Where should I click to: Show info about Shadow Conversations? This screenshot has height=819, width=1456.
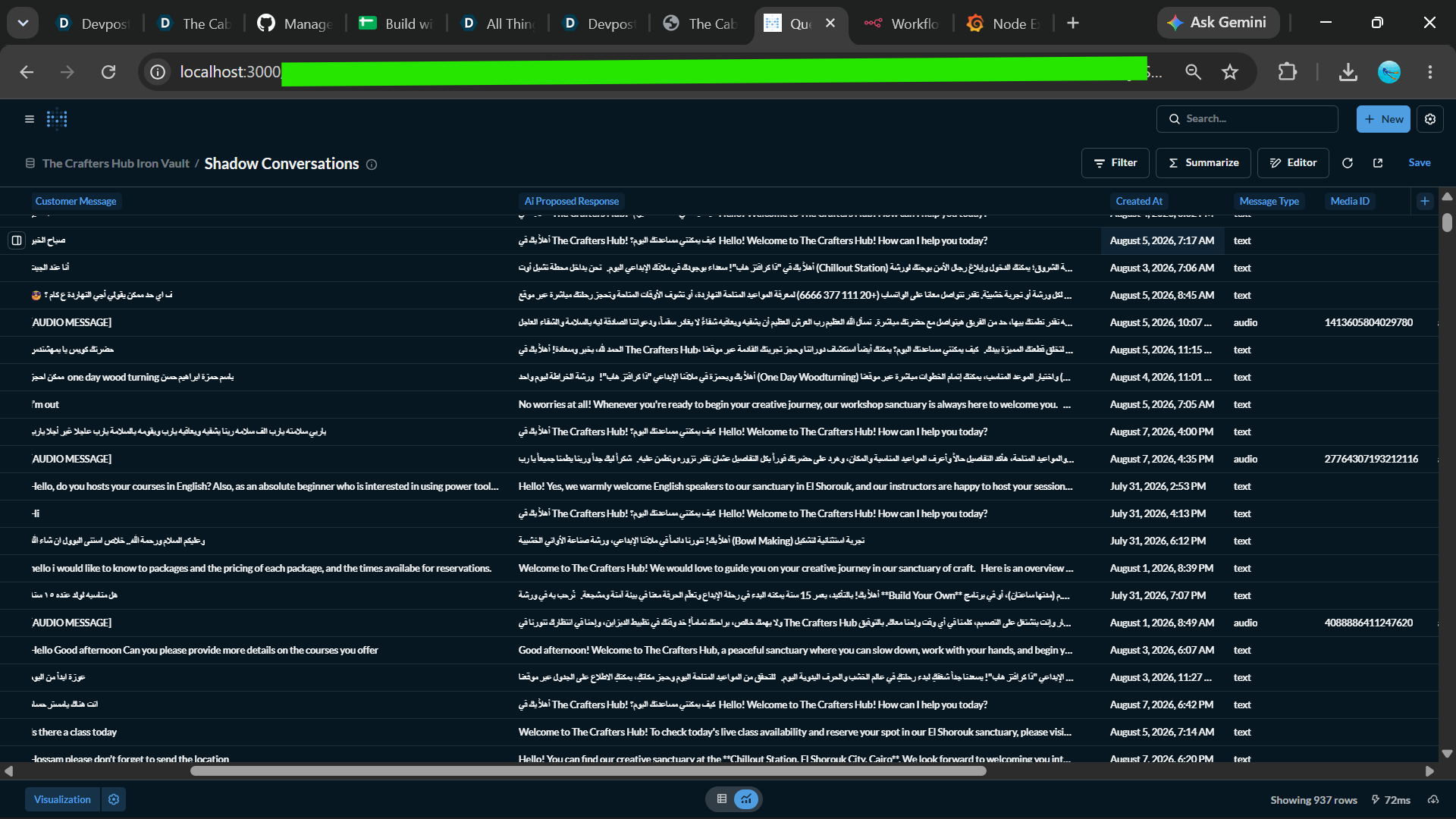coord(372,165)
